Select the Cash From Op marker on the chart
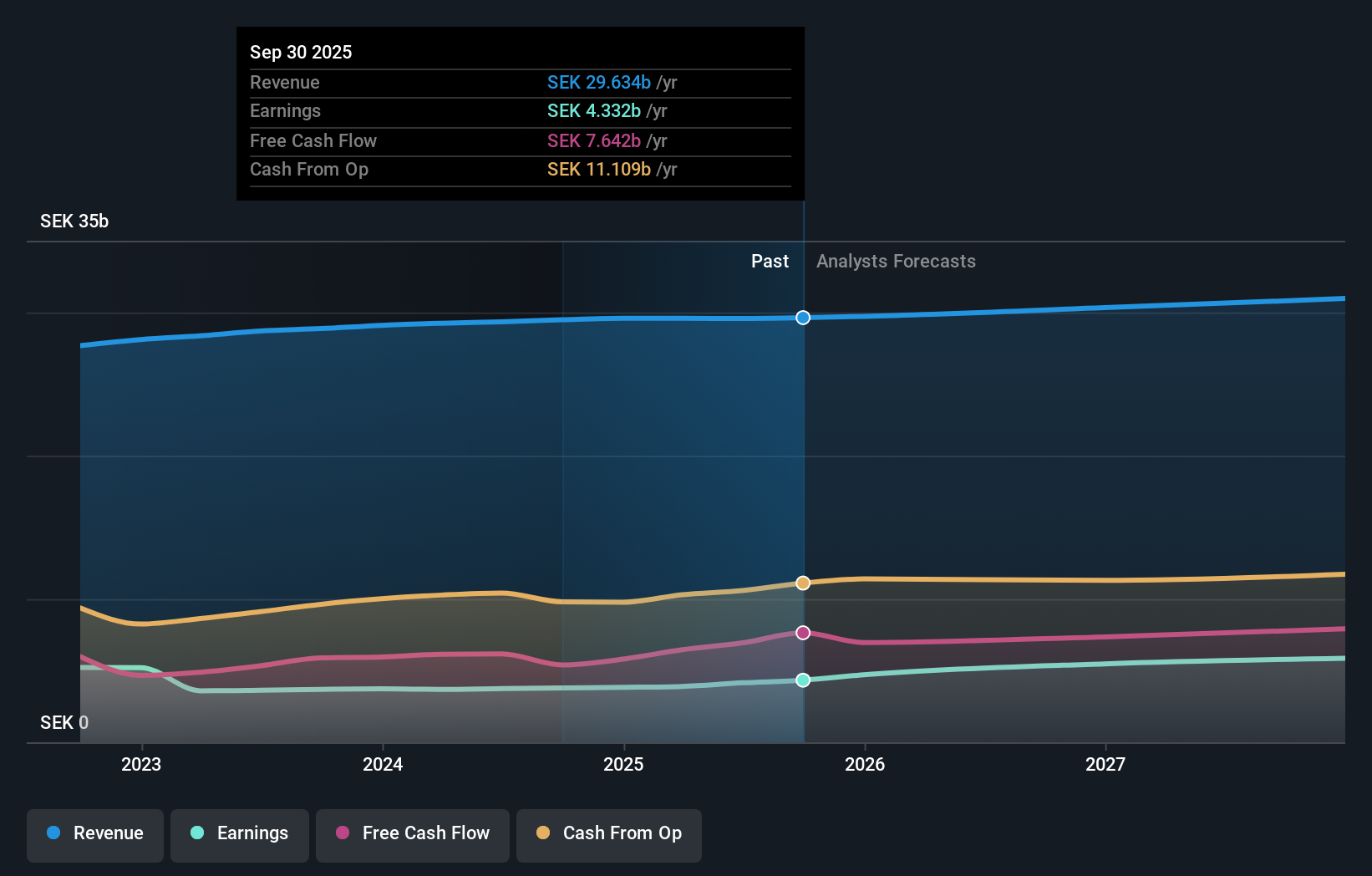Image resolution: width=1372 pixels, height=876 pixels. tap(803, 583)
